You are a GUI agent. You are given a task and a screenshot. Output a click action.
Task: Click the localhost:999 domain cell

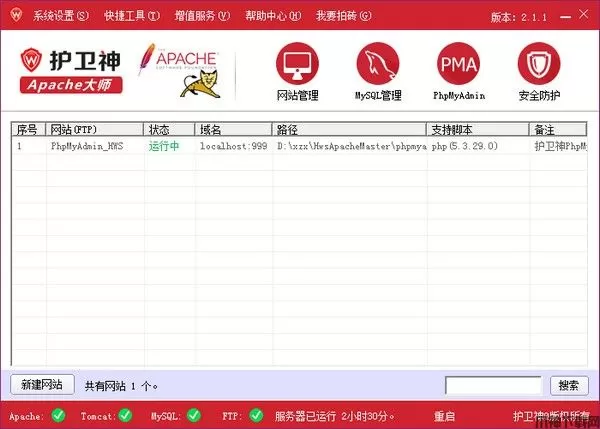pyautogui.click(x=233, y=146)
